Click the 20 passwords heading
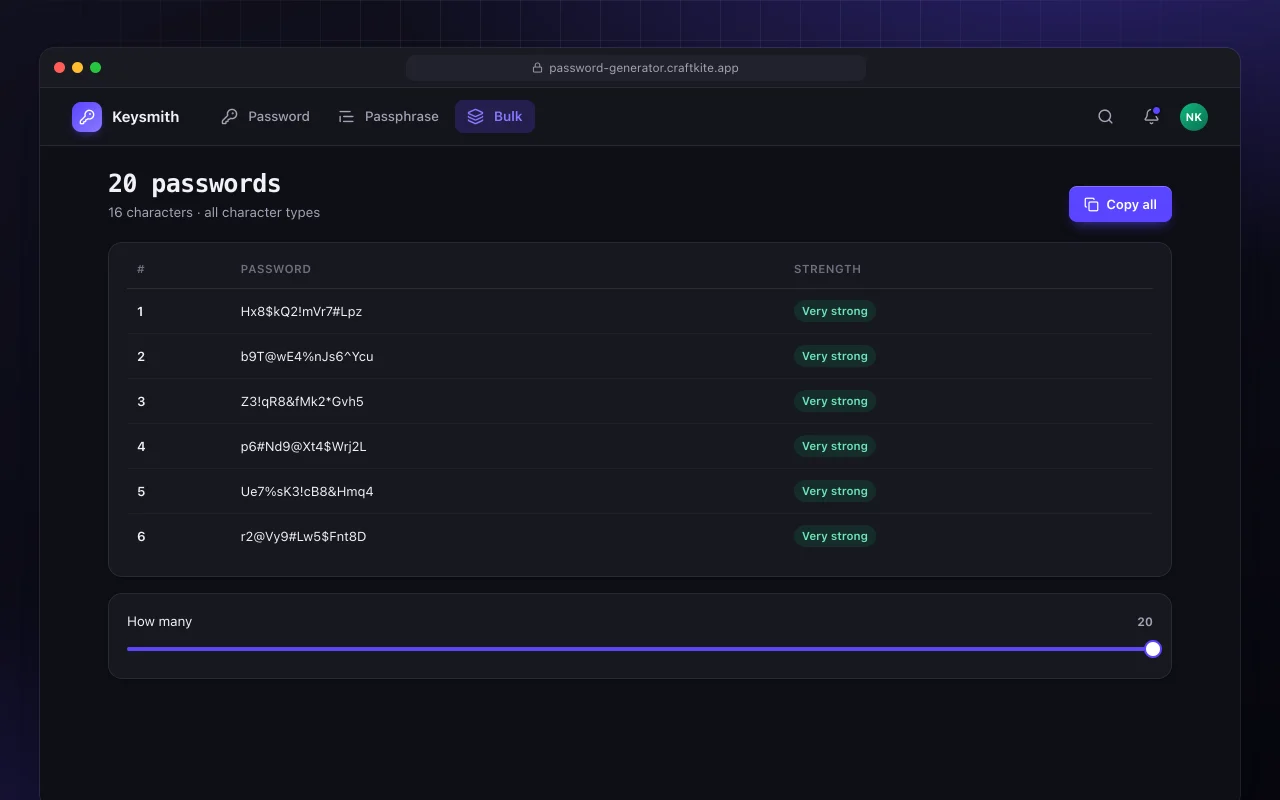 click(x=194, y=184)
